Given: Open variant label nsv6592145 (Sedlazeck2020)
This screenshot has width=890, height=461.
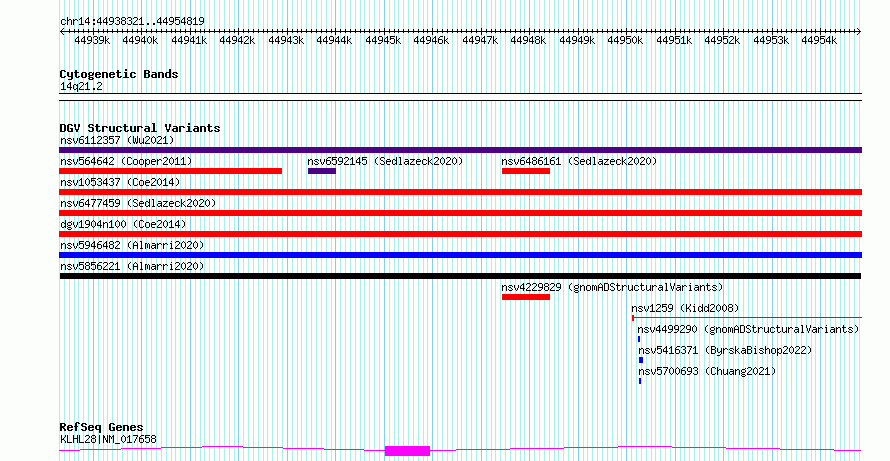Looking at the screenshot, I should (x=385, y=161).
